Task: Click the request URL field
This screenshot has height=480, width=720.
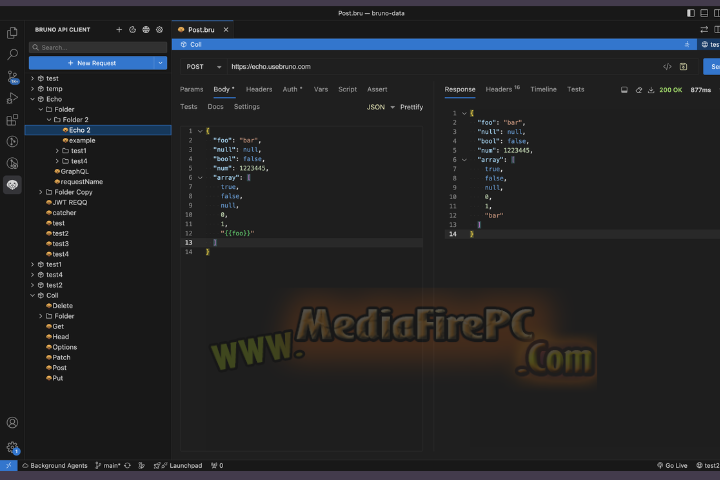Action: [443, 67]
